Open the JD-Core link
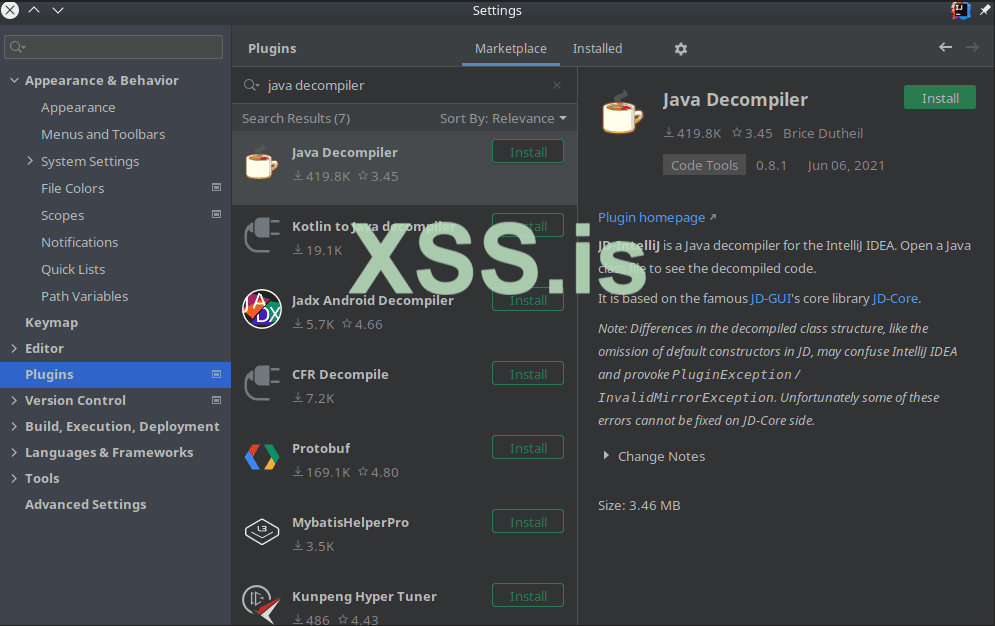Screen dimensions: 995x626 pos(895,298)
